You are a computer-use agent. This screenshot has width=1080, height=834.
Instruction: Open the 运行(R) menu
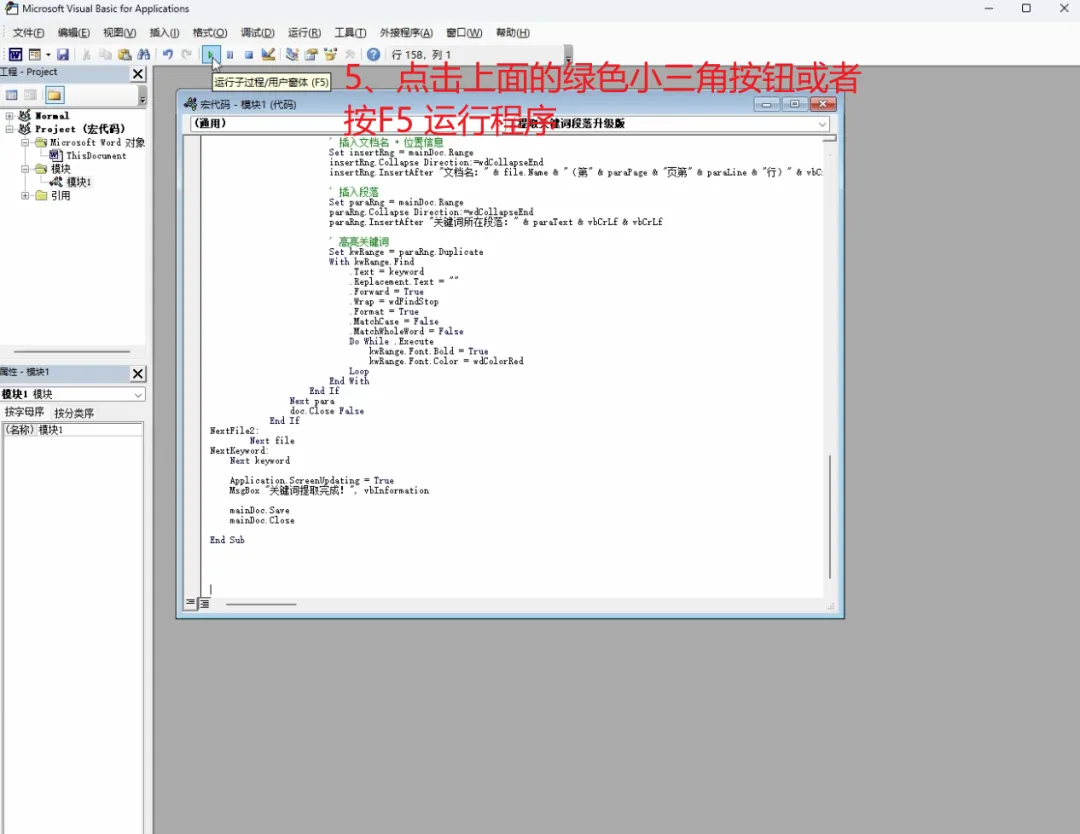[304, 32]
